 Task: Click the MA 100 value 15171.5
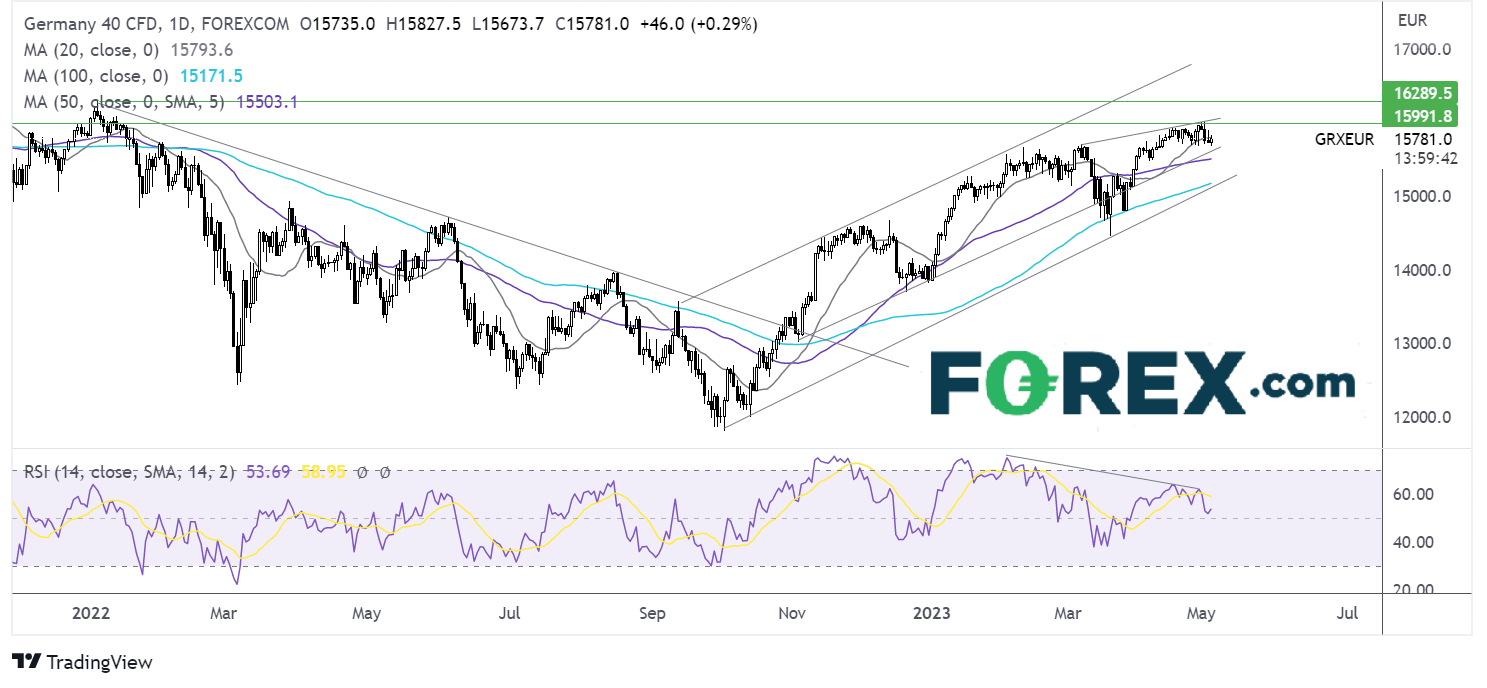pos(213,76)
